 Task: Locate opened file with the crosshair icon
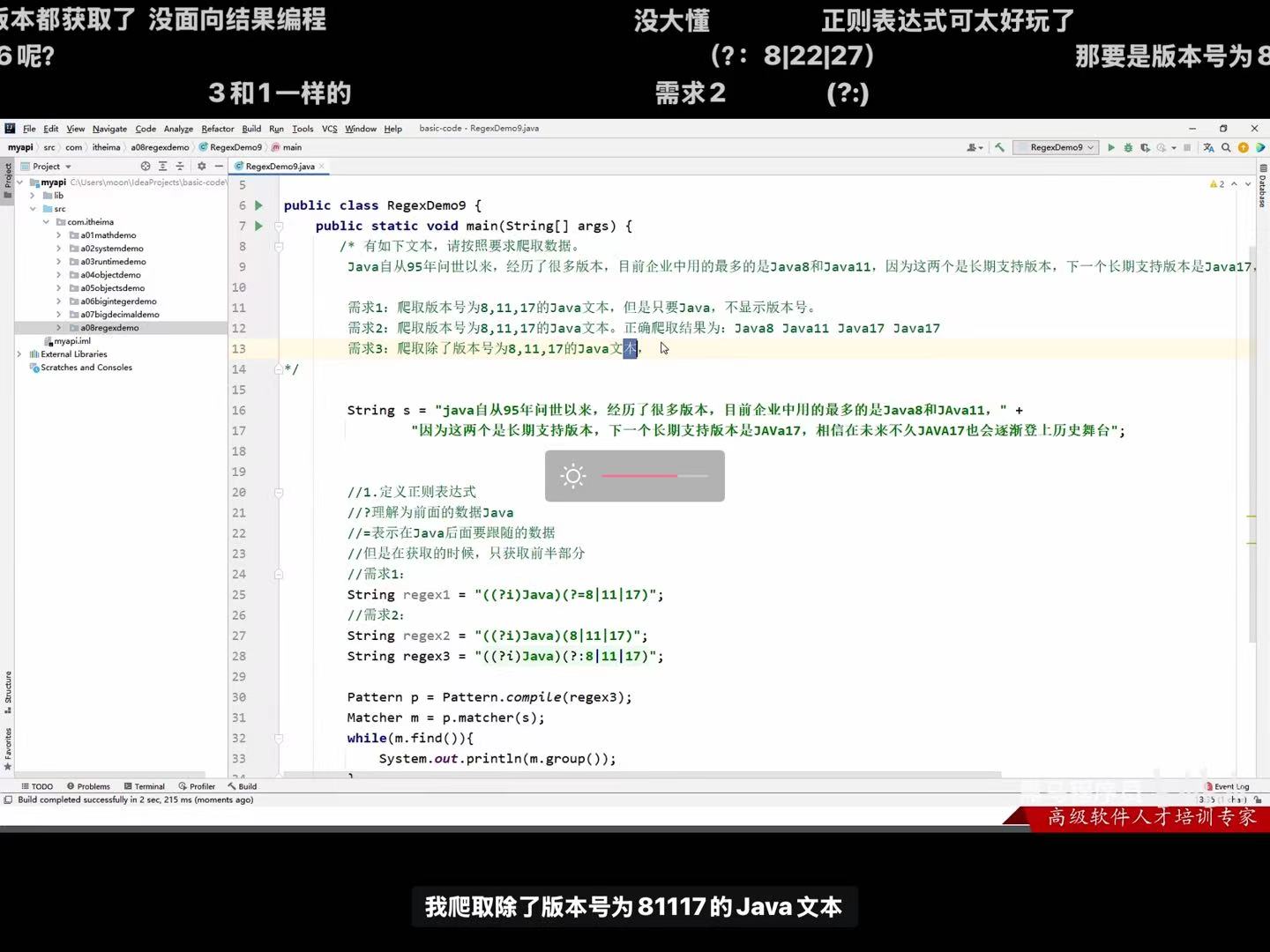[x=146, y=166]
